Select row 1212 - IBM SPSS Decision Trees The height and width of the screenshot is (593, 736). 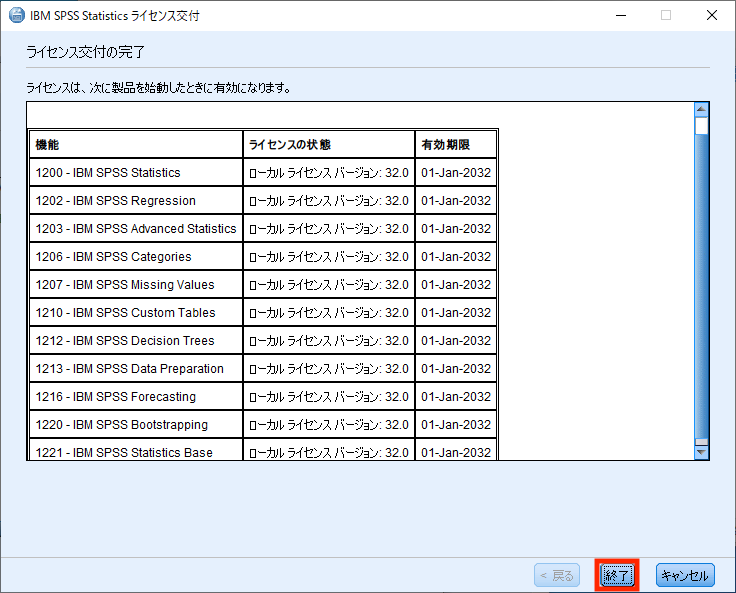[263, 340]
